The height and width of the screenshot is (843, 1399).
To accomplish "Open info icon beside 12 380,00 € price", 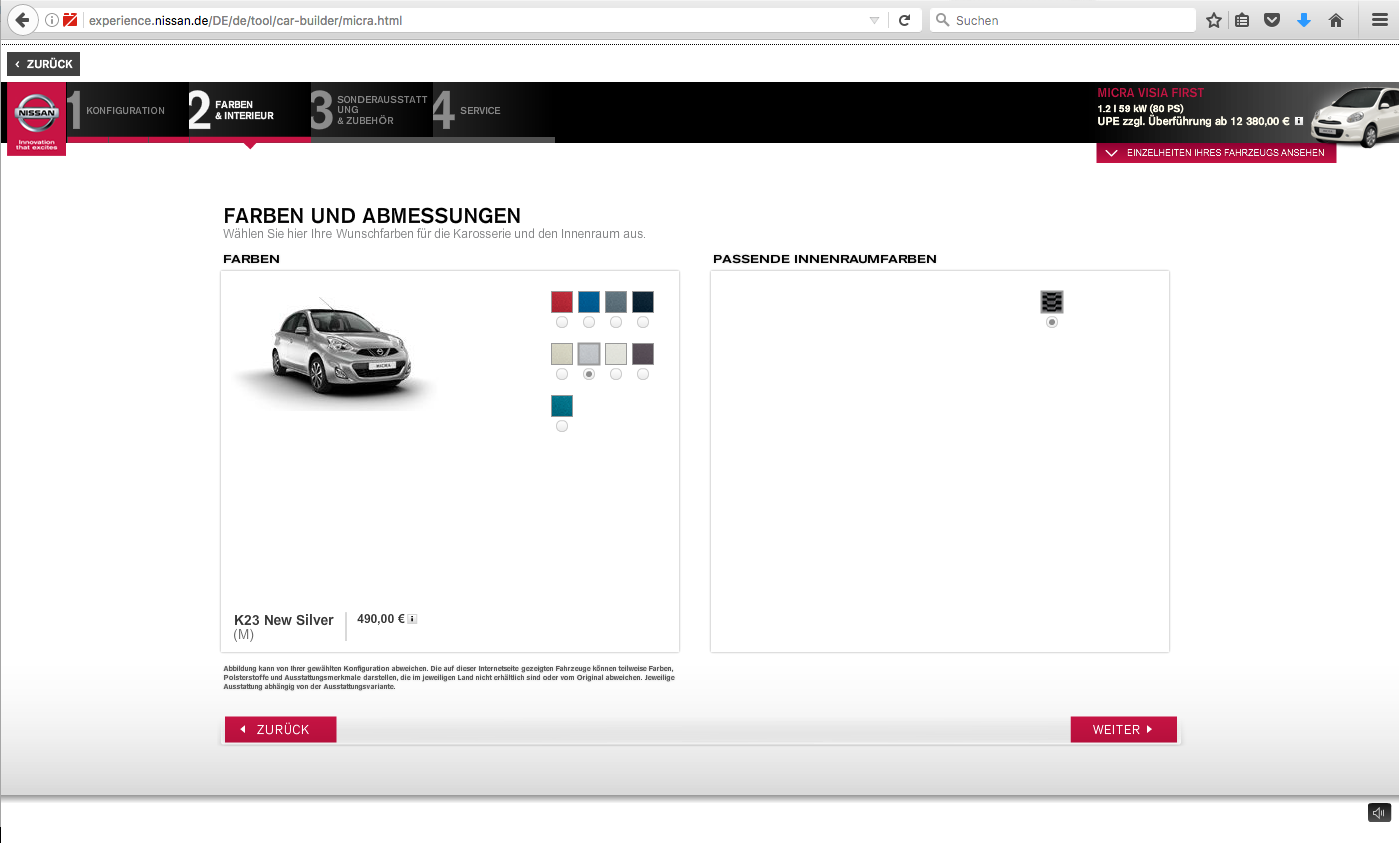I will pyautogui.click(x=1299, y=121).
